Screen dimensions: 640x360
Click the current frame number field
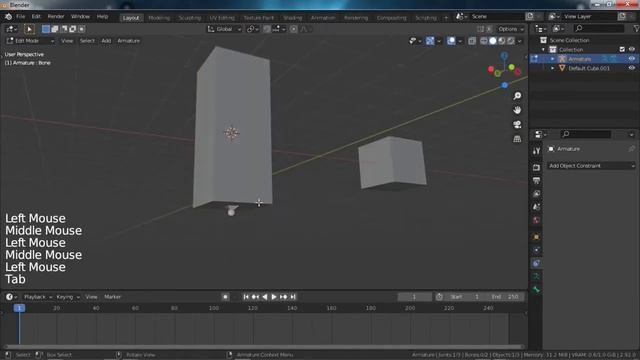[x=414, y=297]
